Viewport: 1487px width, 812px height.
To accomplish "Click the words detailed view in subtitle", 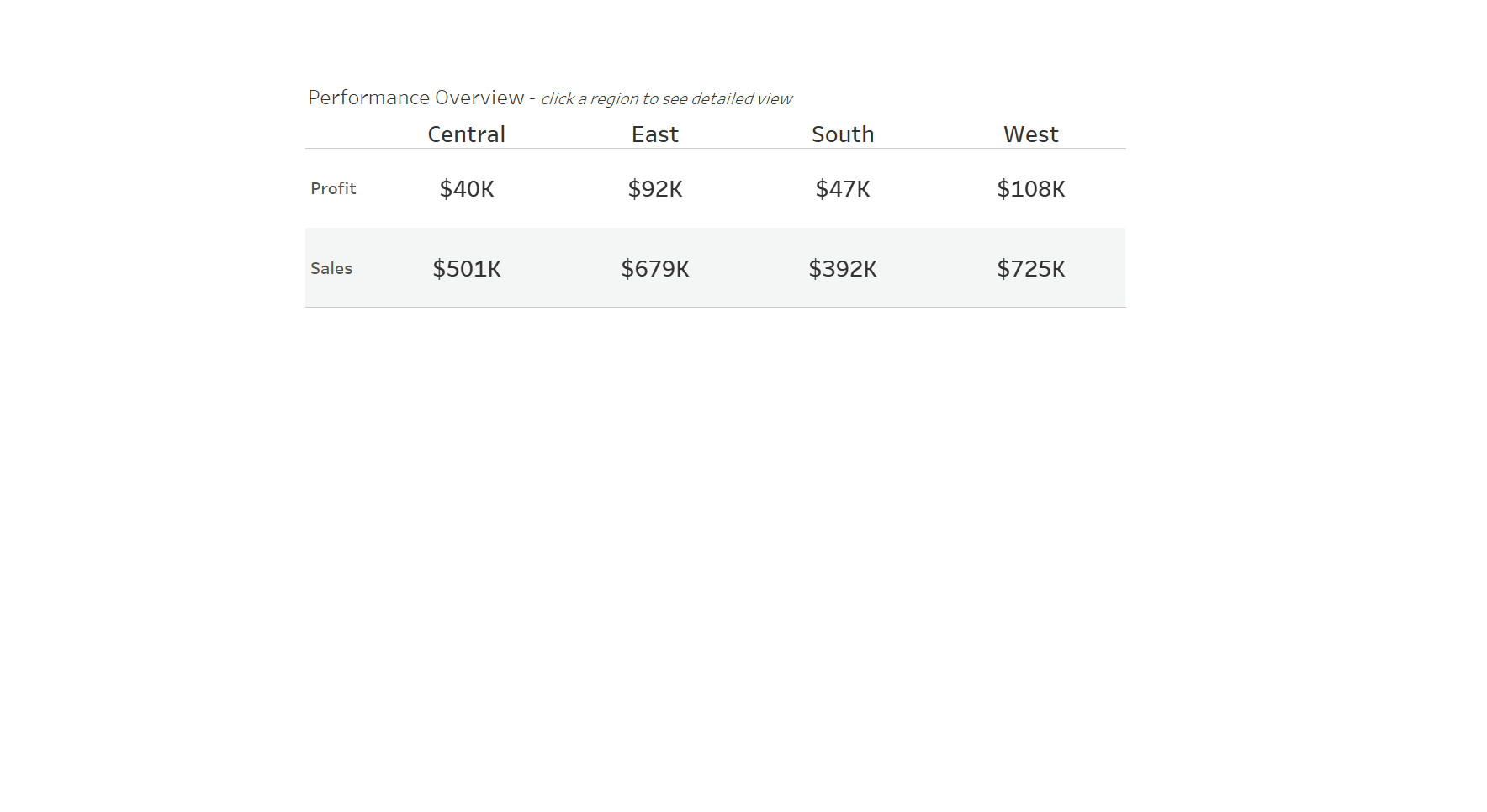I will tap(741, 99).
